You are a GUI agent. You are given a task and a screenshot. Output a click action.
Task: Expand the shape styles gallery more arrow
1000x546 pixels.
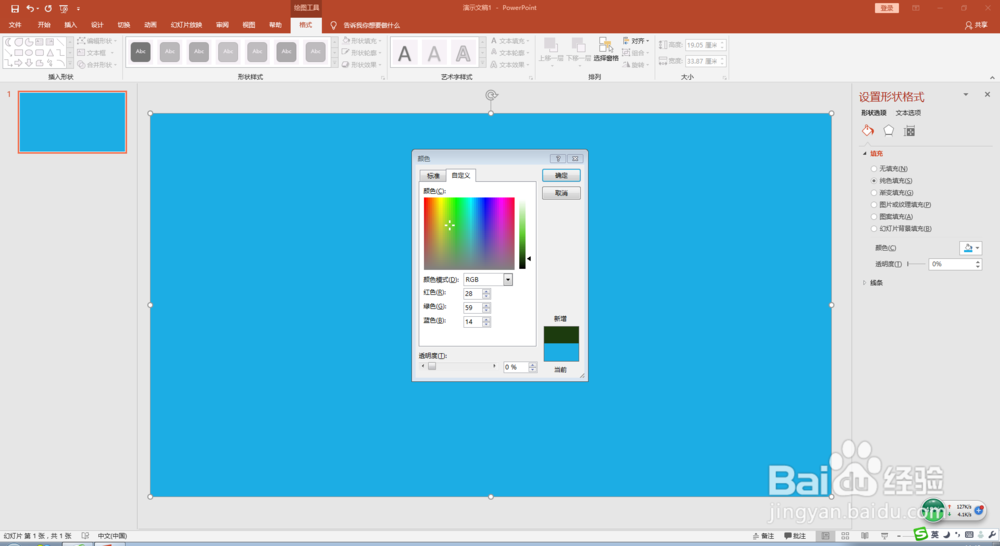click(x=334, y=64)
